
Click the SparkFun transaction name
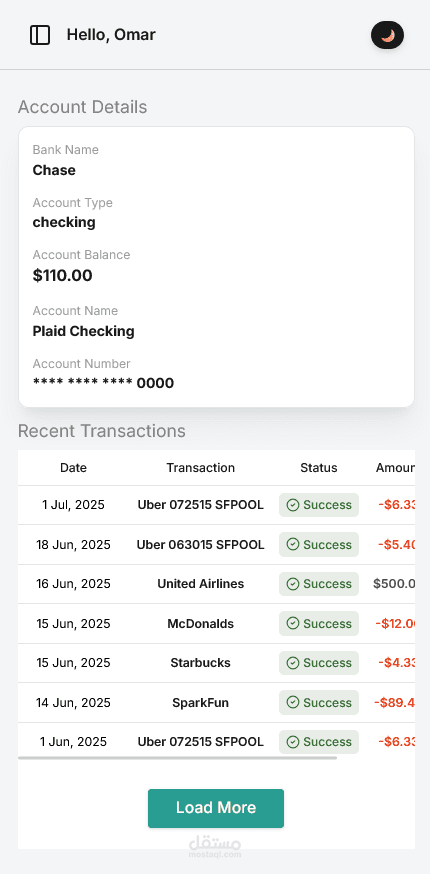click(200, 702)
